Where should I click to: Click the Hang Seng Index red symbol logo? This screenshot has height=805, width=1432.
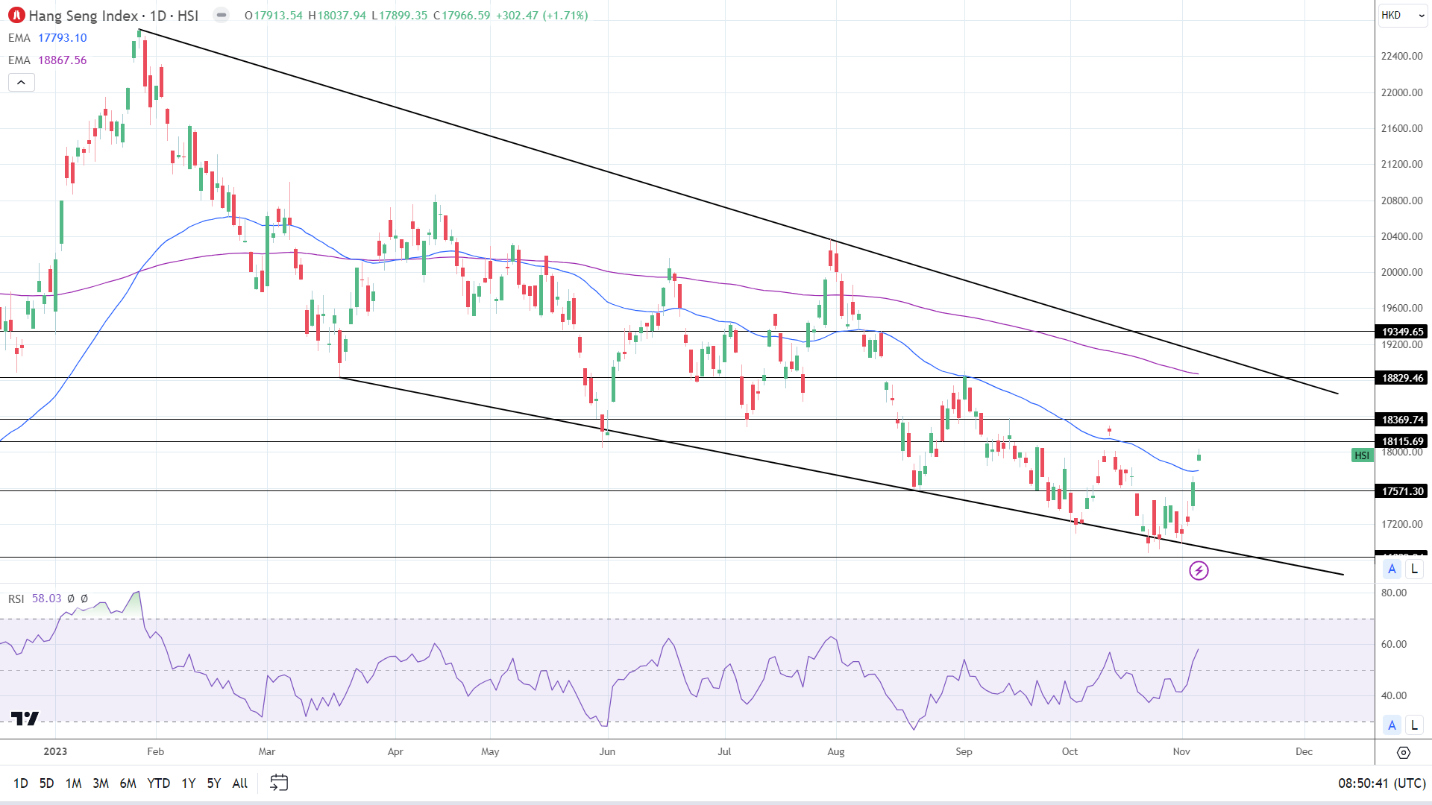pyautogui.click(x=16, y=16)
